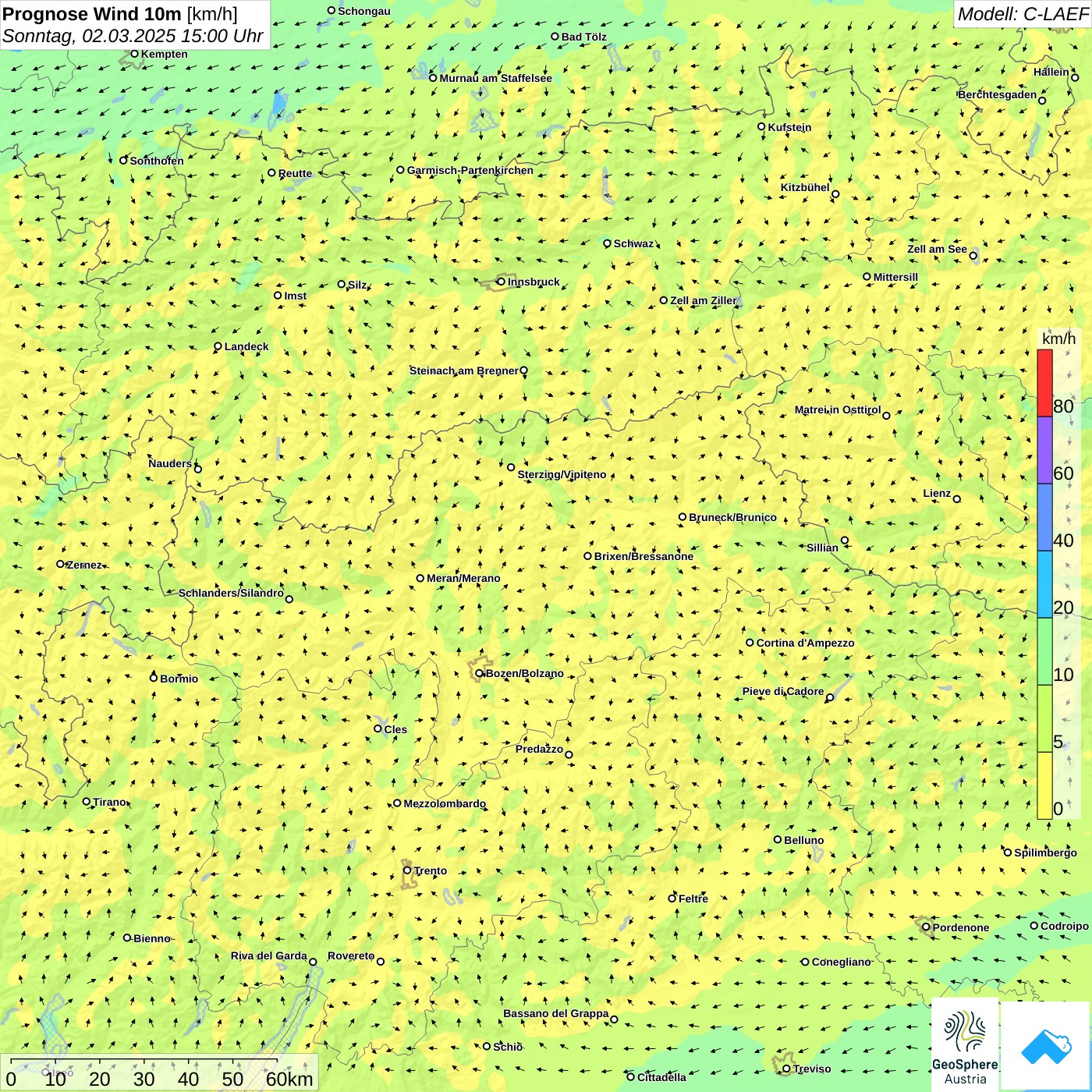Click the Kufstein city marker
Image resolution: width=1092 pixels, height=1092 pixels.
(x=761, y=126)
